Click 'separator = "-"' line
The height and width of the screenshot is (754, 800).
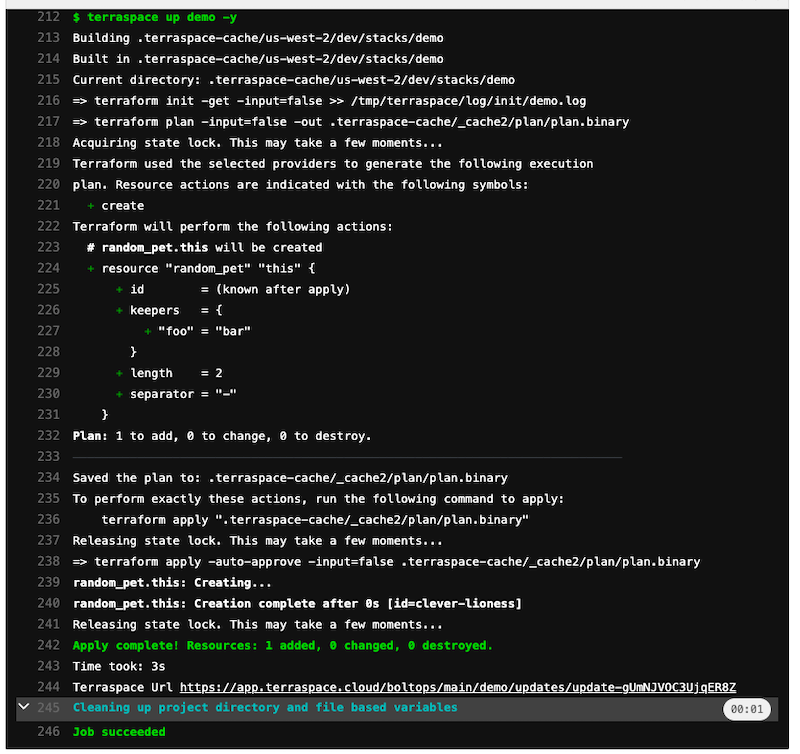(176, 394)
